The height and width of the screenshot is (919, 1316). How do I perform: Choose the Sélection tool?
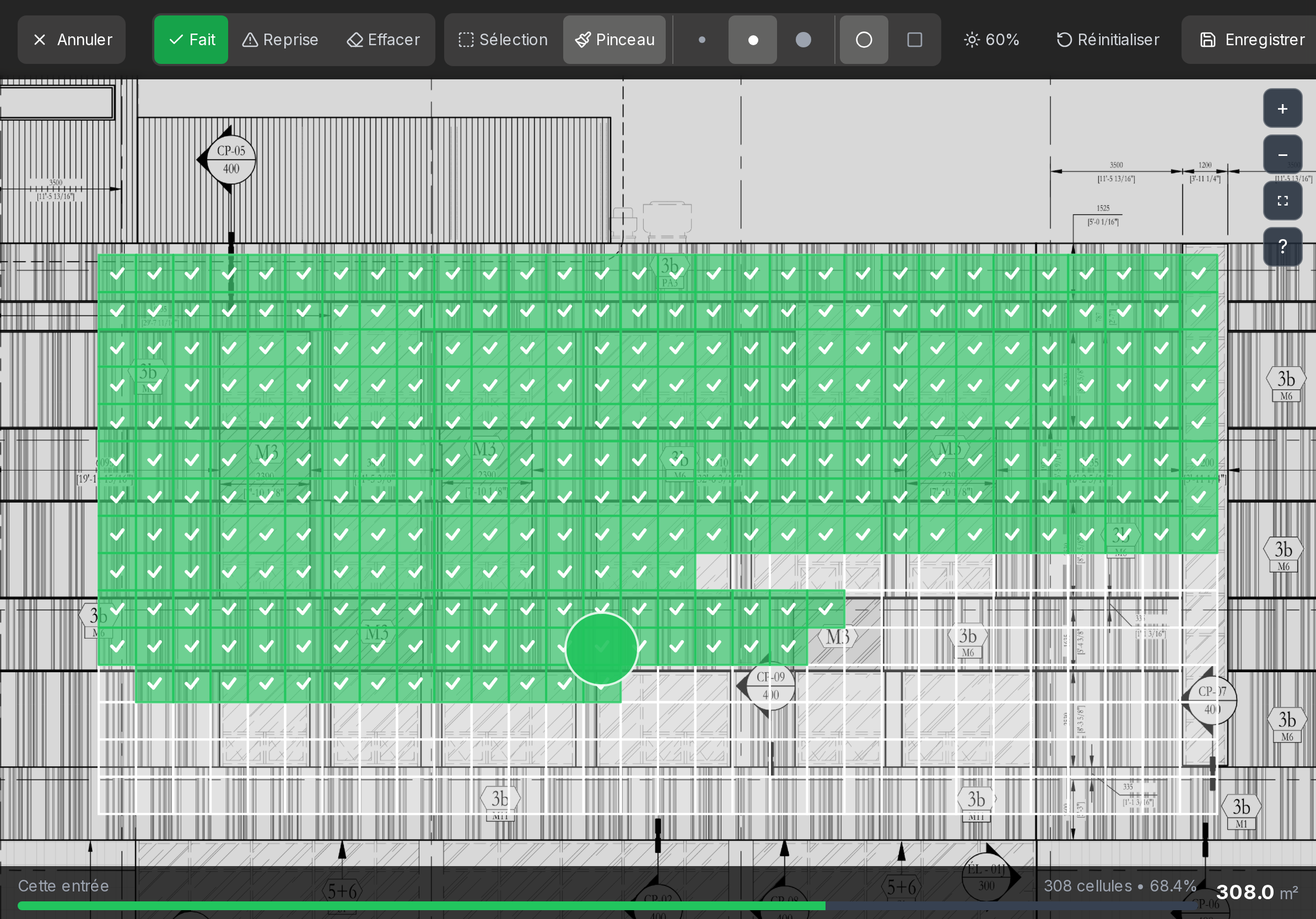coord(503,40)
